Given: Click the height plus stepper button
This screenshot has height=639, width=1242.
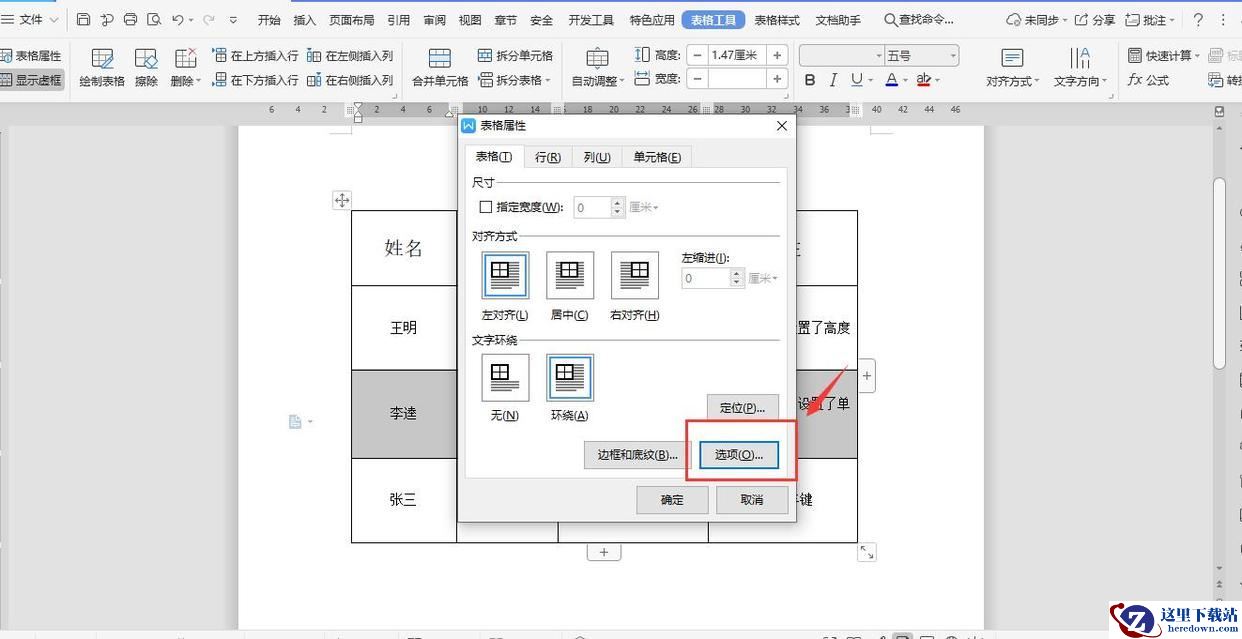Looking at the screenshot, I should 777,56.
